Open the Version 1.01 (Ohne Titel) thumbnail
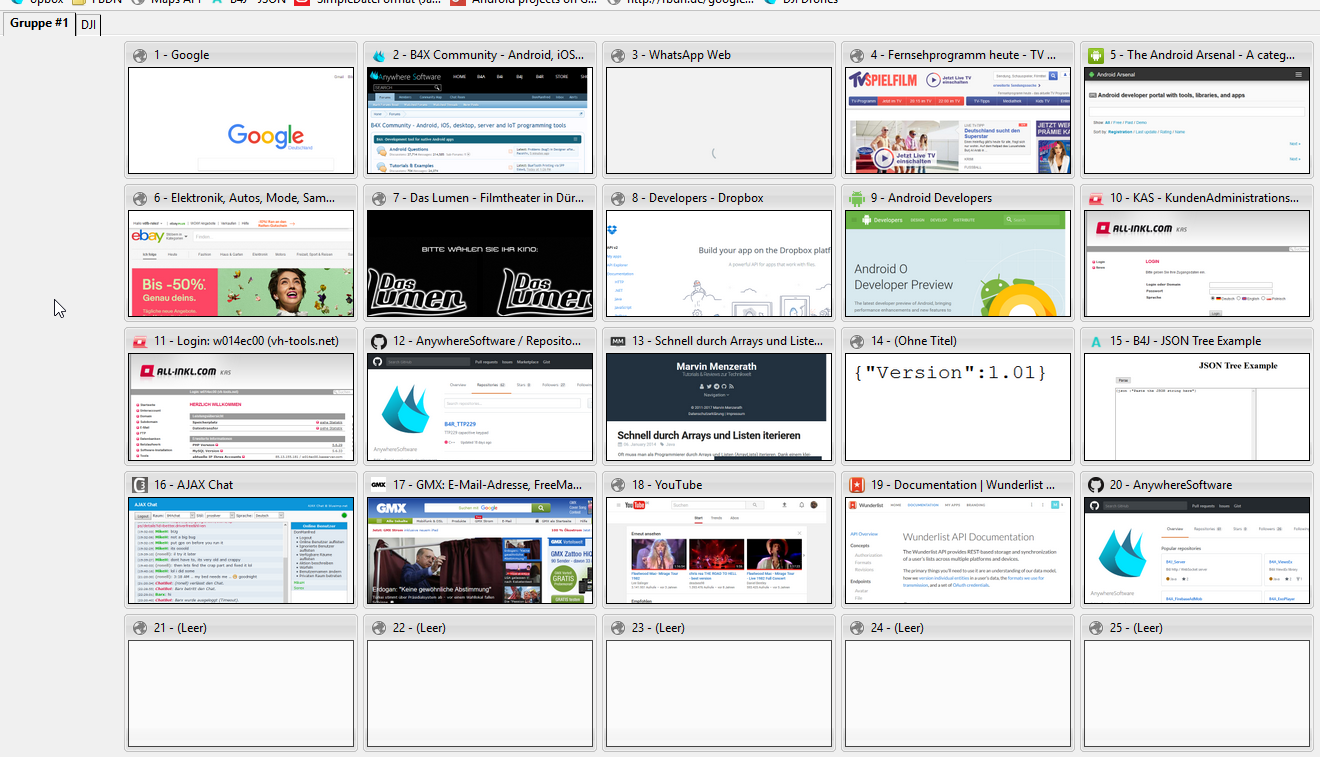 coord(958,407)
